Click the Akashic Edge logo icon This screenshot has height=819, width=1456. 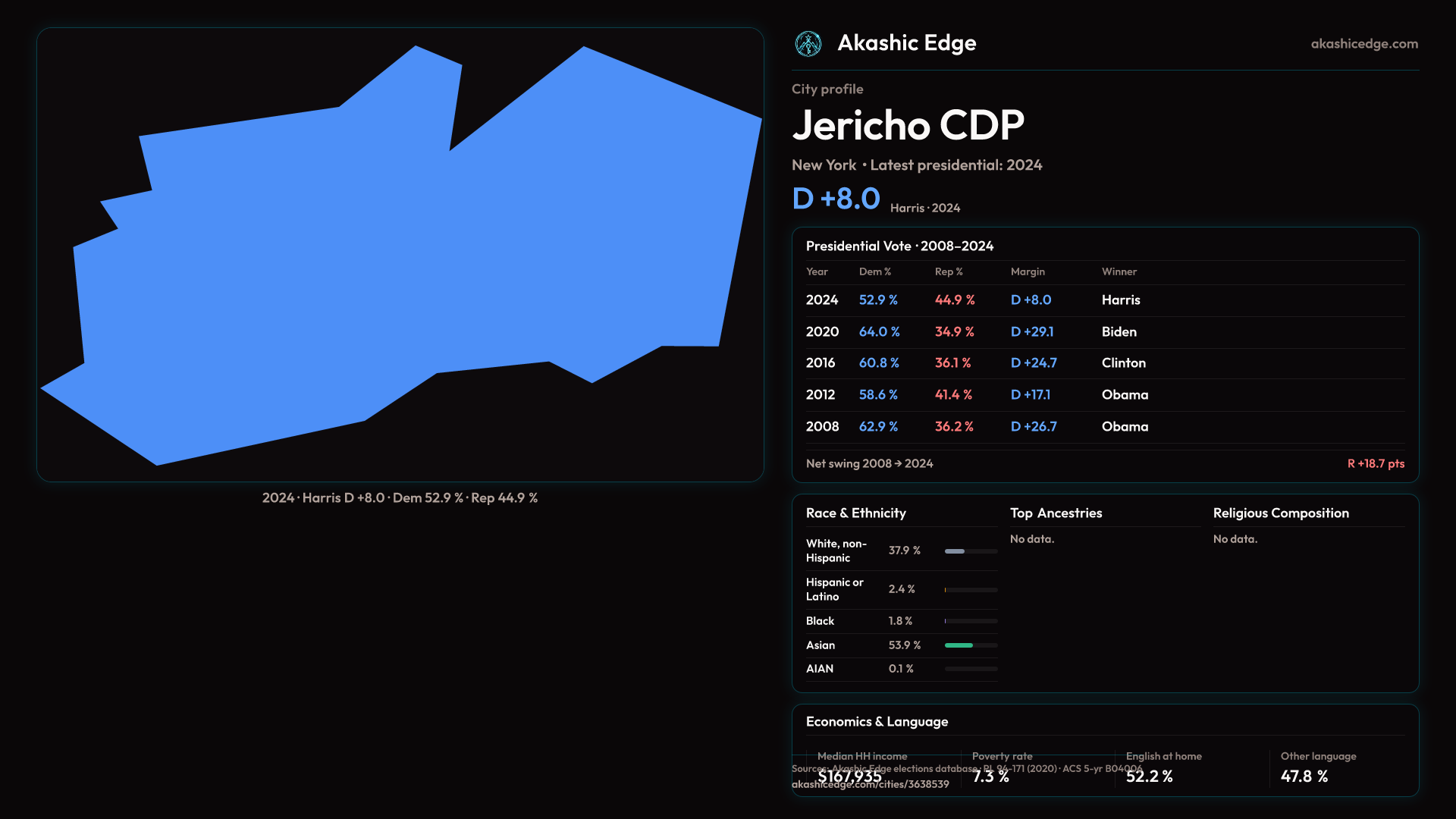tap(808, 44)
